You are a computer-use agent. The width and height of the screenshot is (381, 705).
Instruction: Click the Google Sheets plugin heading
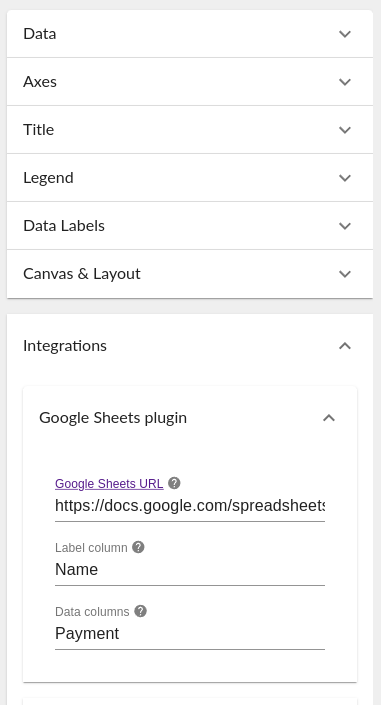[x=113, y=418]
